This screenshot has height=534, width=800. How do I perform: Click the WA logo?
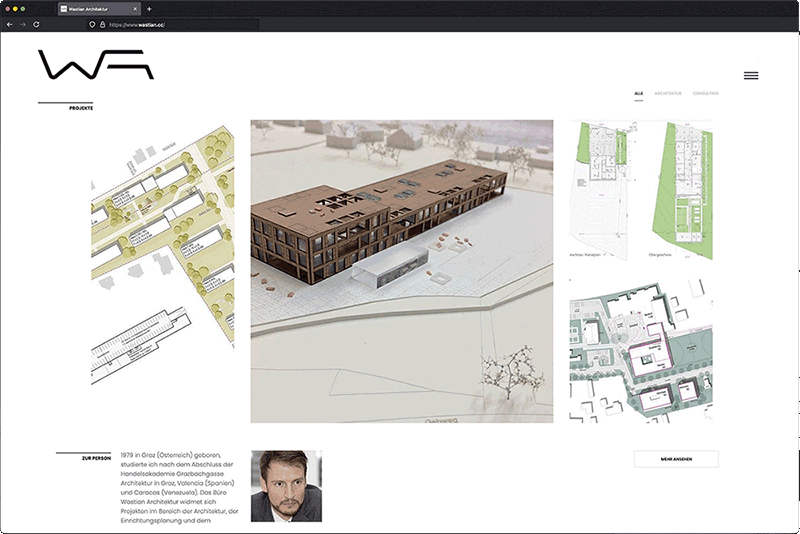tap(96, 64)
